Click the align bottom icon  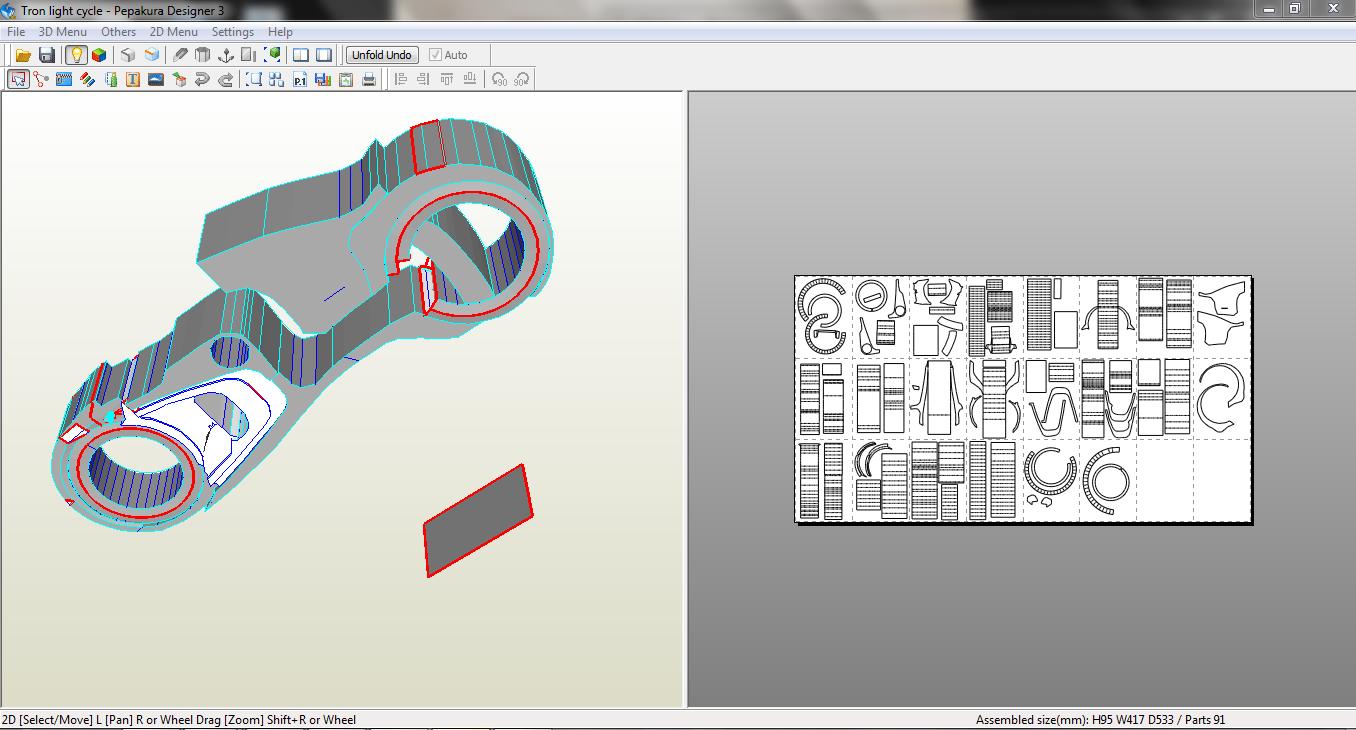(470, 79)
